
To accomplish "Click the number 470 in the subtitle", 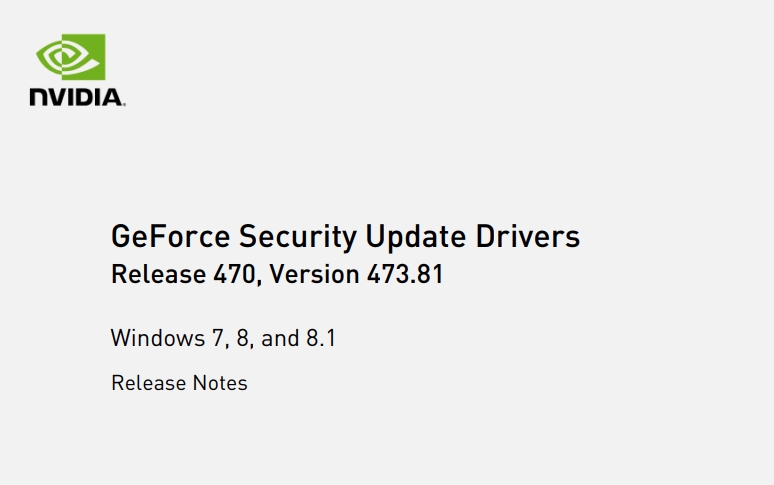I will [234, 274].
